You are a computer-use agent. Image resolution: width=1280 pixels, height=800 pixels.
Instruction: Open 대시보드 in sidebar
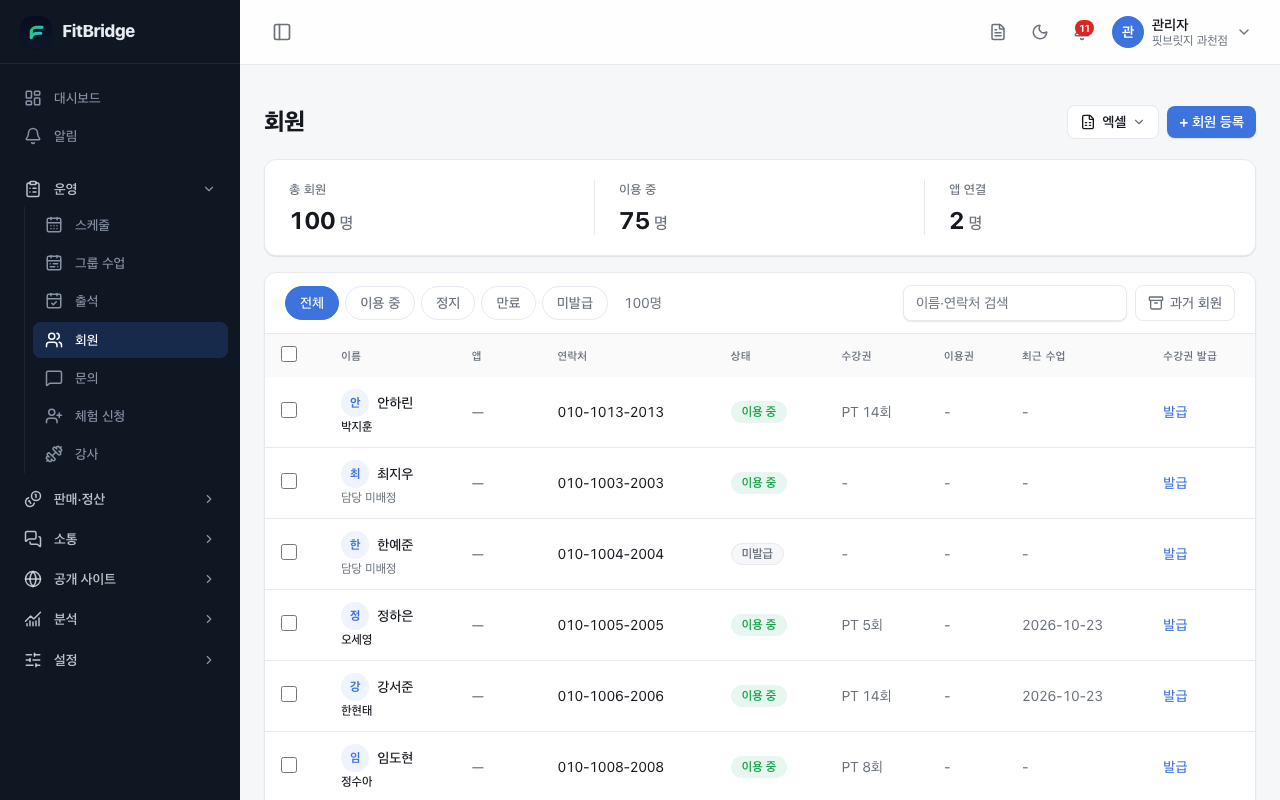click(120, 98)
